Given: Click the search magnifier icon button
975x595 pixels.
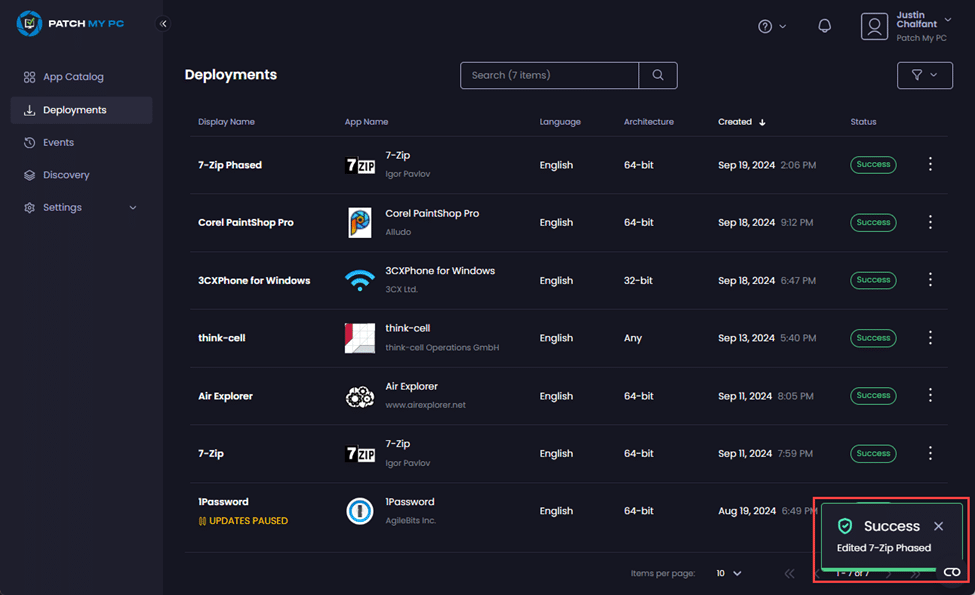Looking at the screenshot, I should pyautogui.click(x=657, y=75).
